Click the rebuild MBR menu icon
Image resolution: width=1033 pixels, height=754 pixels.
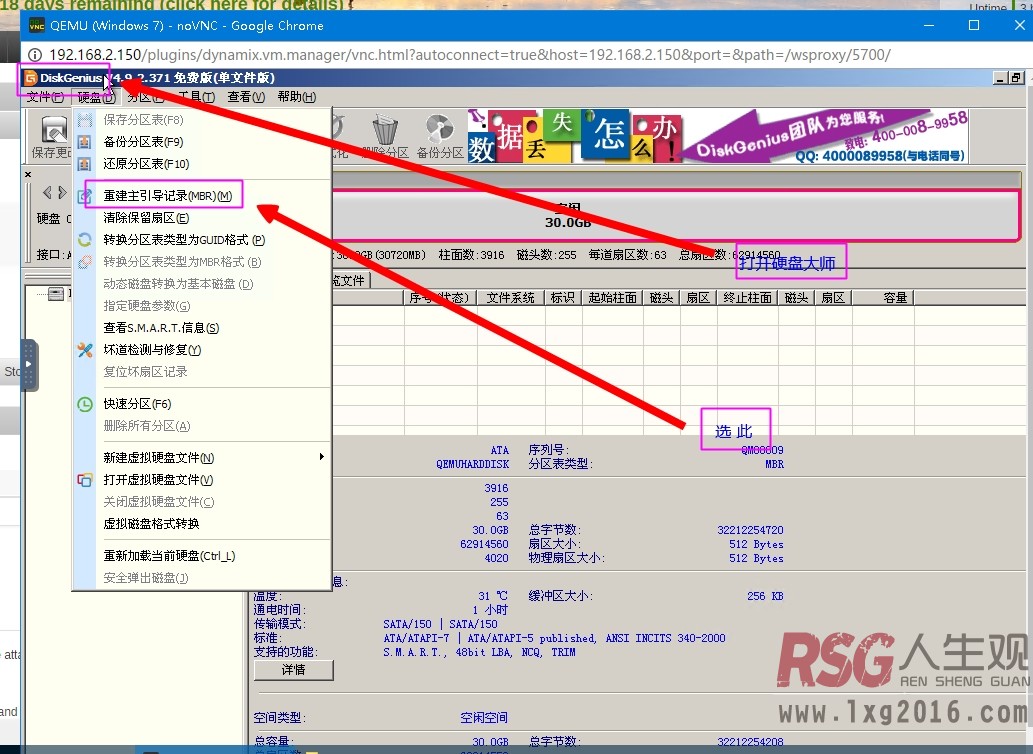(x=84, y=196)
